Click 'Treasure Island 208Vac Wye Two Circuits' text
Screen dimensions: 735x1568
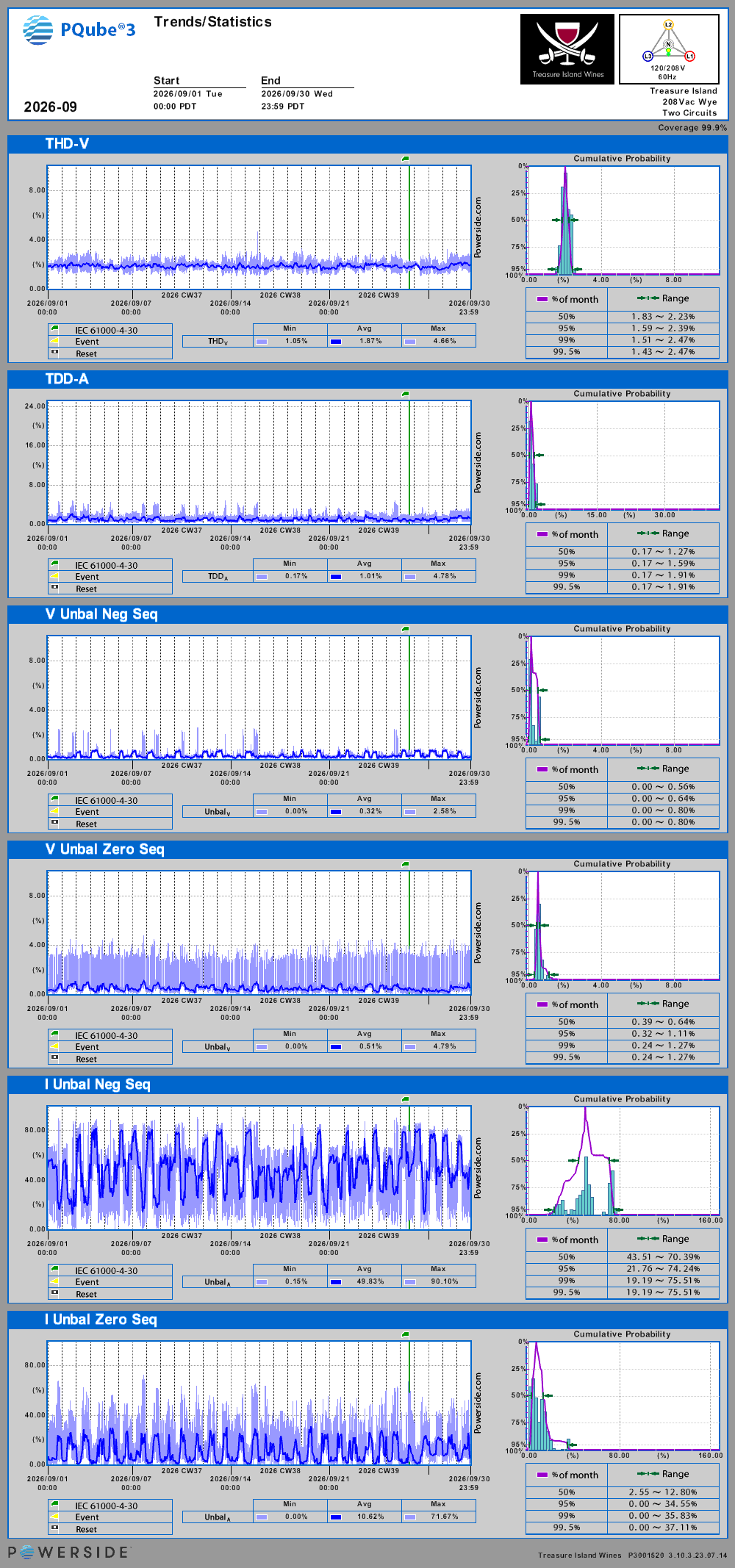pyautogui.click(x=684, y=102)
